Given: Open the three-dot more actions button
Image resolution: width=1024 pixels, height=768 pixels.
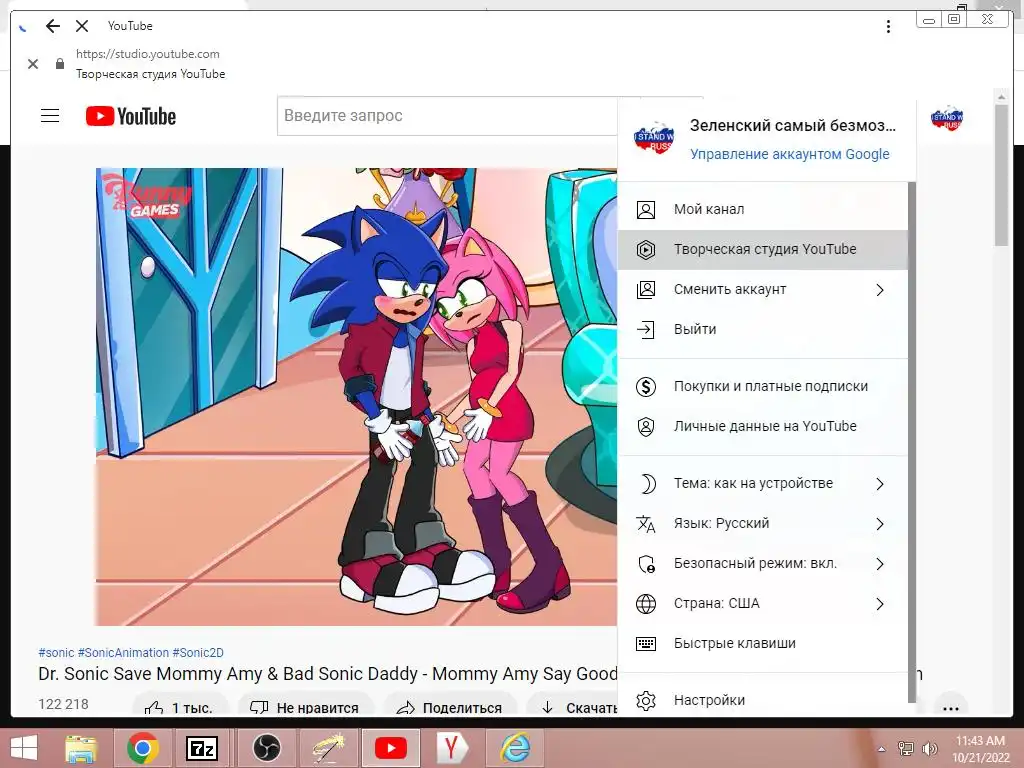Looking at the screenshot, I should [951, 707].
